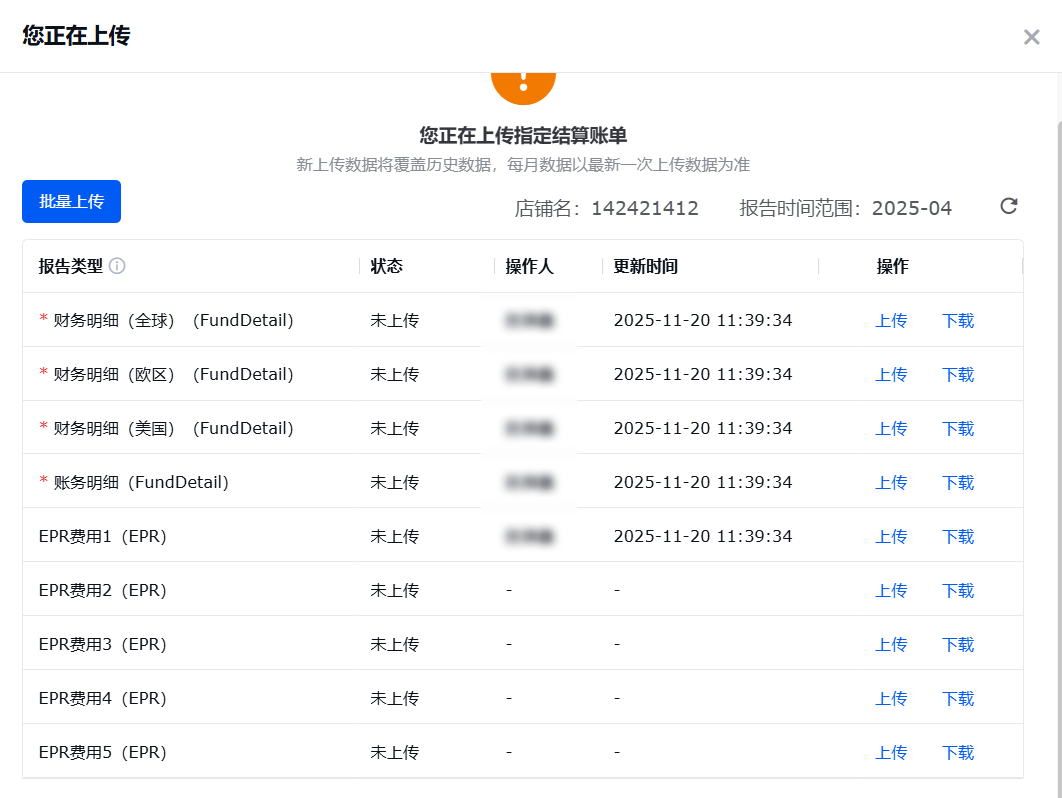Click the refresh icon beside report time range
Image resolution: width=1062 pixels, height=798 pixels.
(x=1009, y=206)
